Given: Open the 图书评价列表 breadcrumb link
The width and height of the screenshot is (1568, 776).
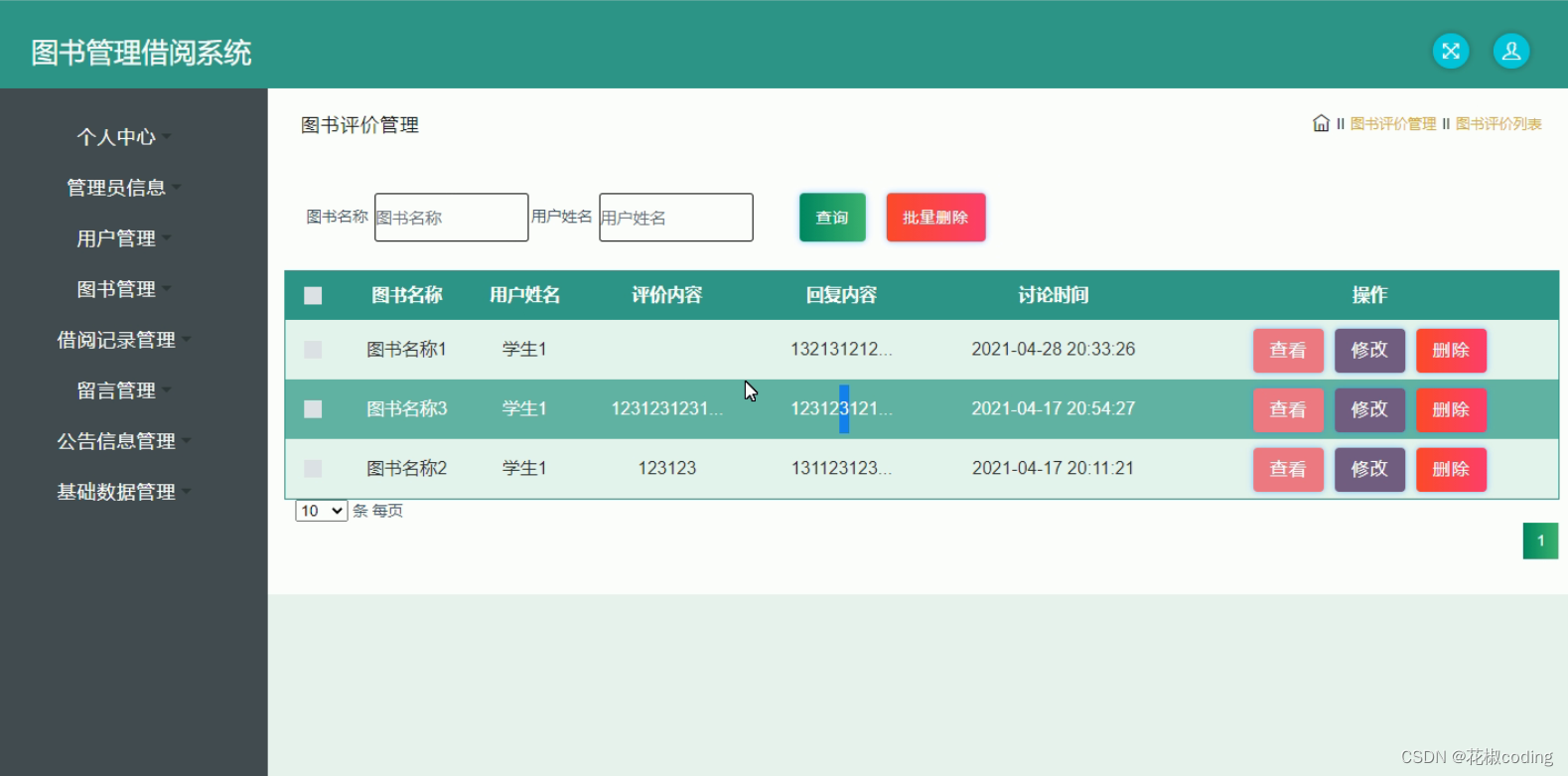Looking at the screenshot, I should pyautogui.click(x=1498, y=124).
